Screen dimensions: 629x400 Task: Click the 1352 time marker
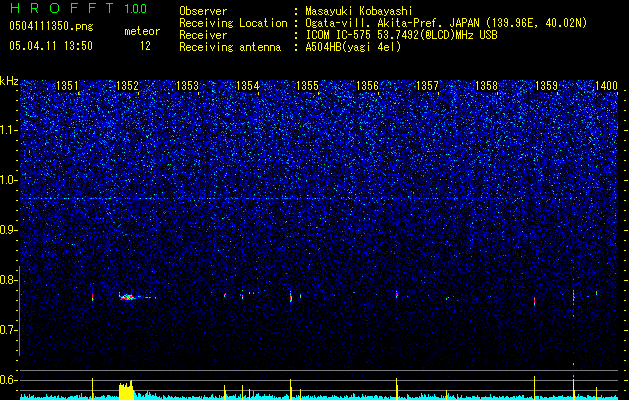(x=127, y=86)
